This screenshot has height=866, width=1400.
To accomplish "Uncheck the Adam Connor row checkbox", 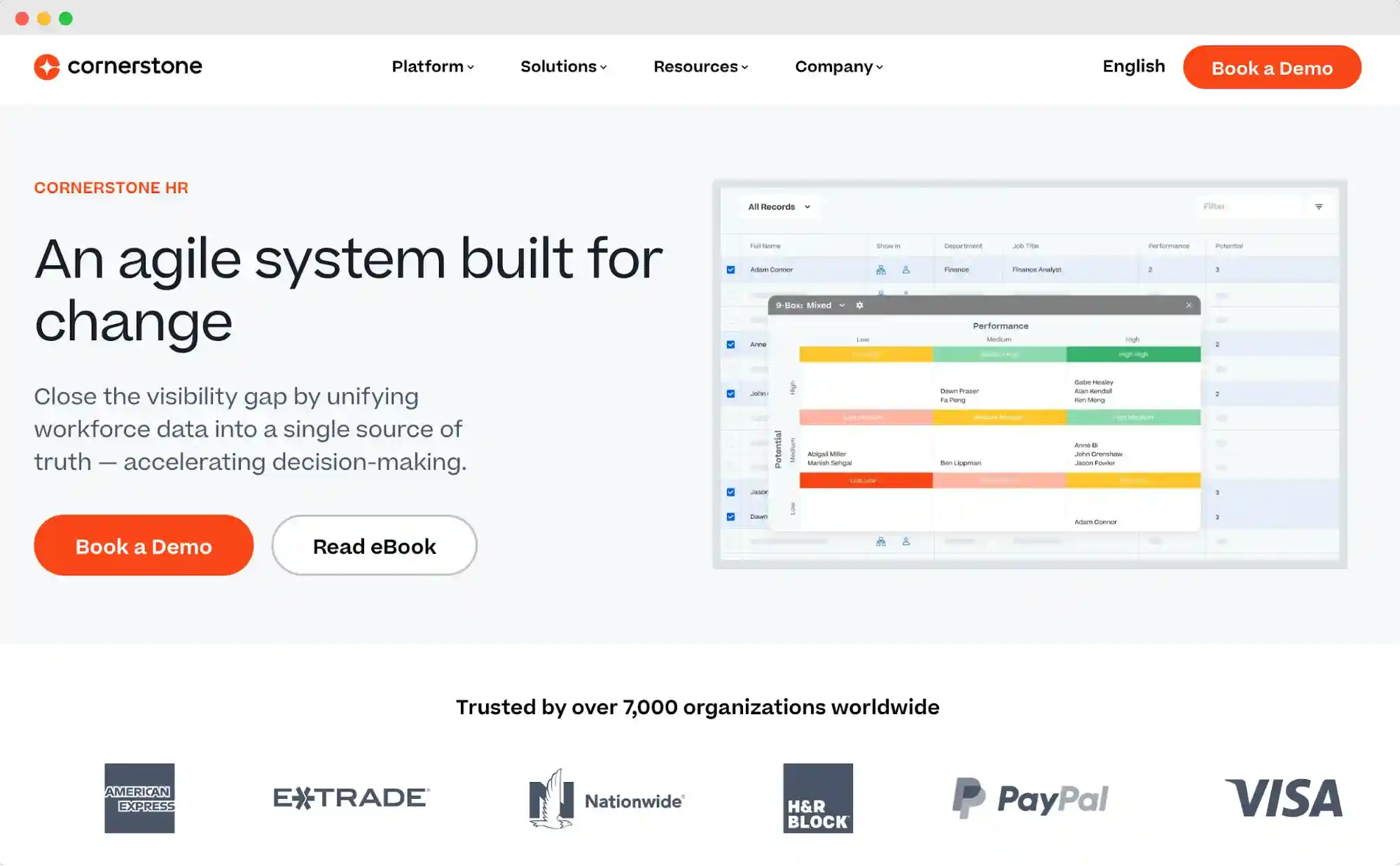I will 730,270.
